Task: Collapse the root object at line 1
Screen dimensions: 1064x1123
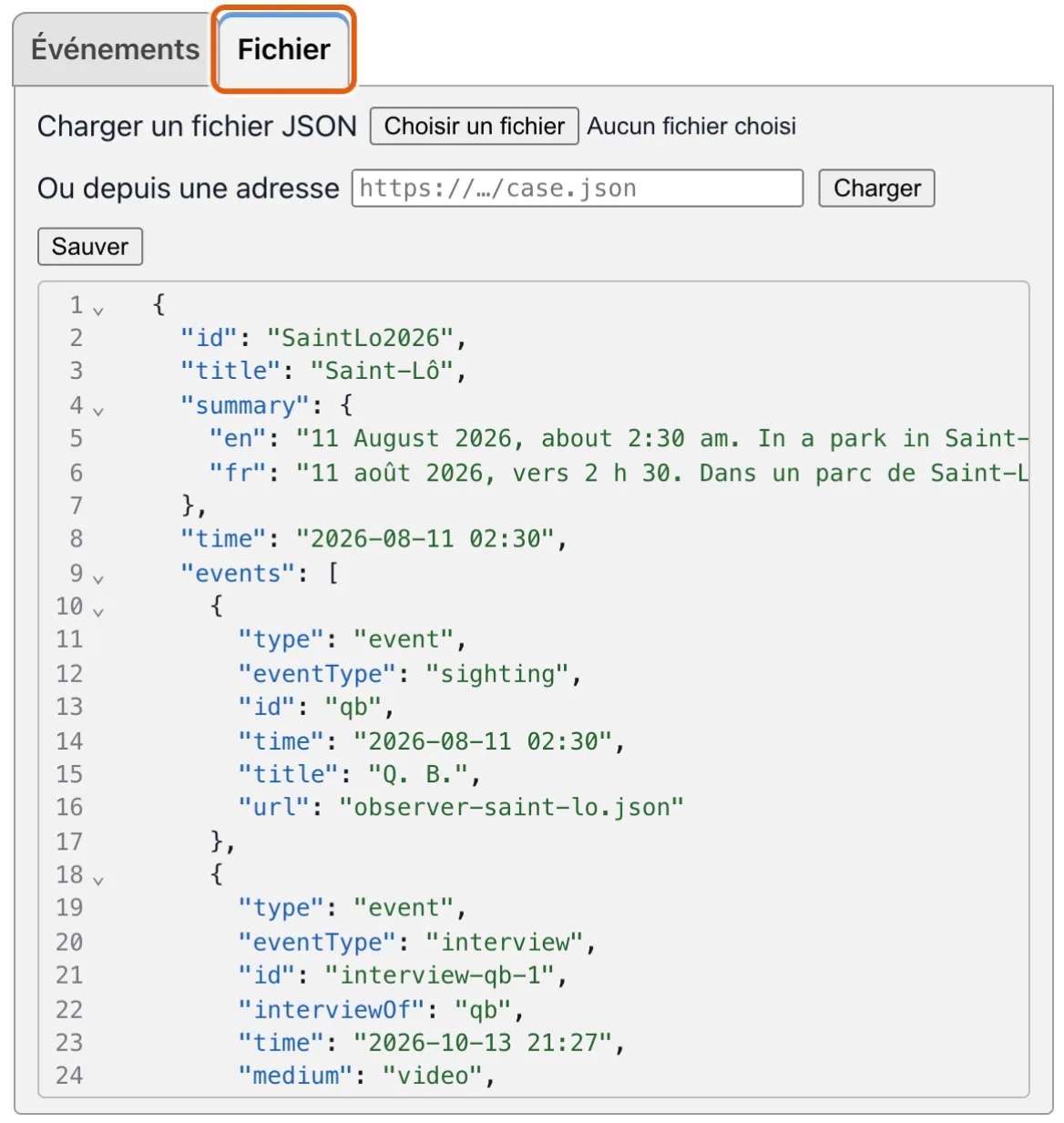Action: click(98, 311)
